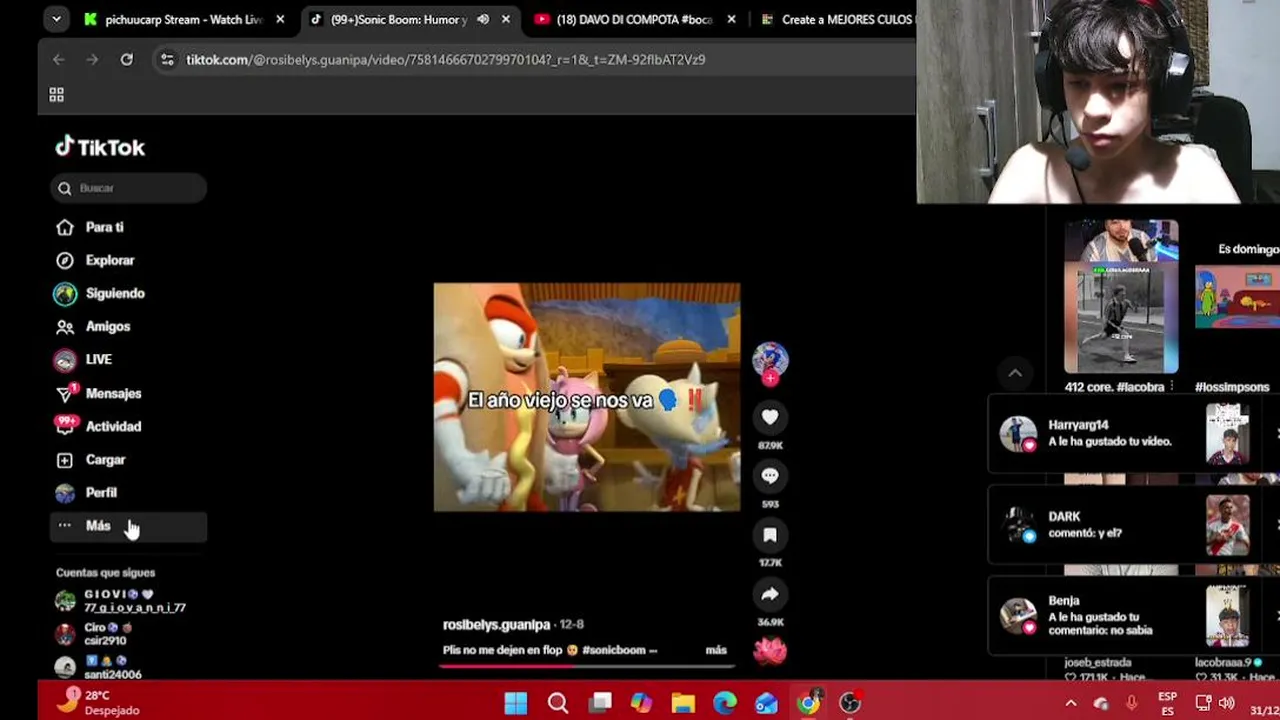The width and height of the screenshot is (1280, 720).
Task: Reload the TikTok page
Action: coord(127,60)
